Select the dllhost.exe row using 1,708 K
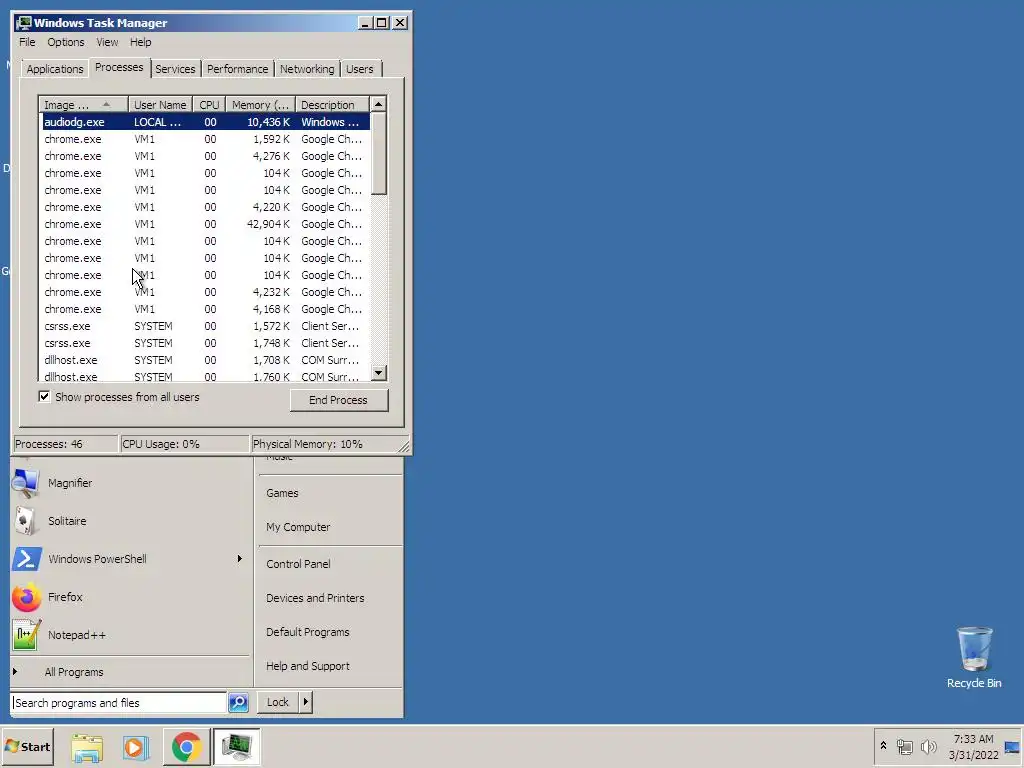 pos(205,360)
